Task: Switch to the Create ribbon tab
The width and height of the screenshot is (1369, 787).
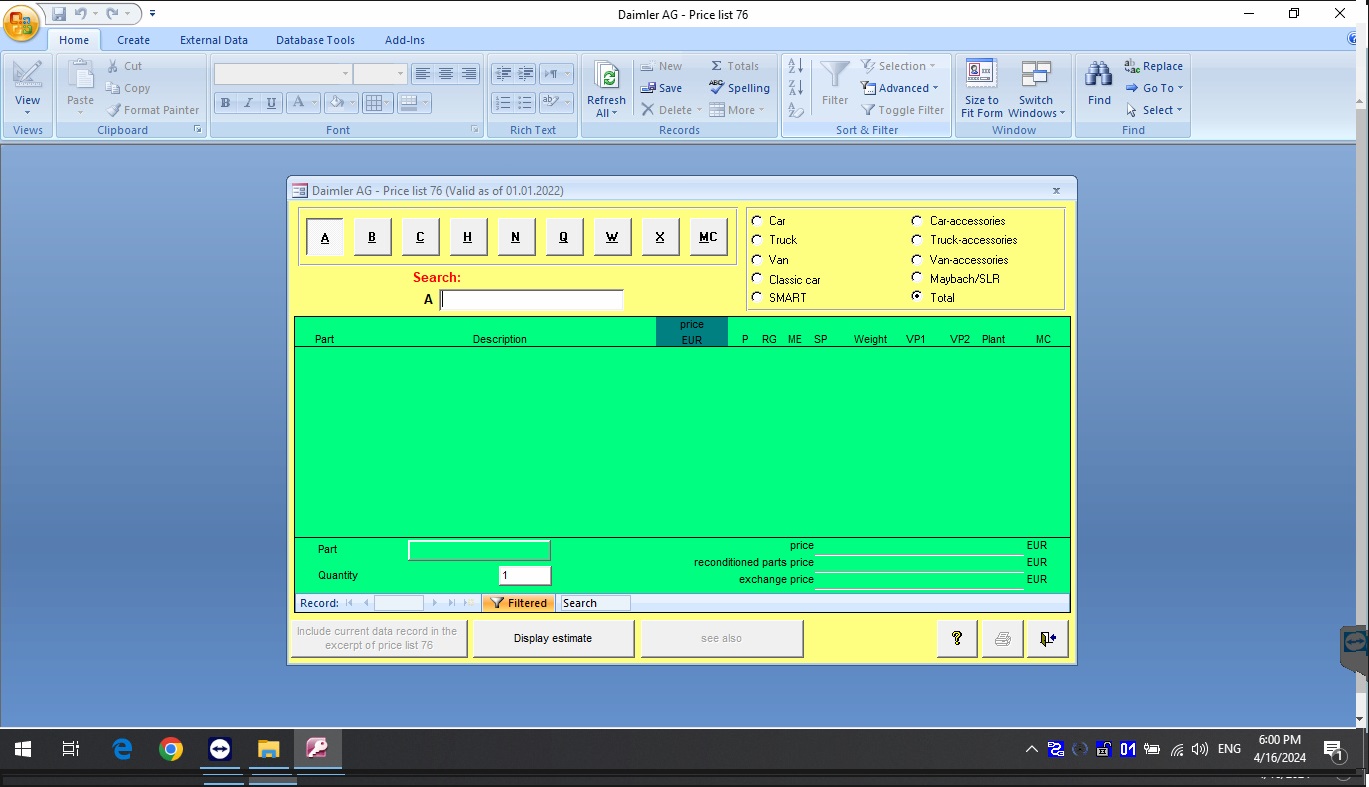Action: (133, 40)
